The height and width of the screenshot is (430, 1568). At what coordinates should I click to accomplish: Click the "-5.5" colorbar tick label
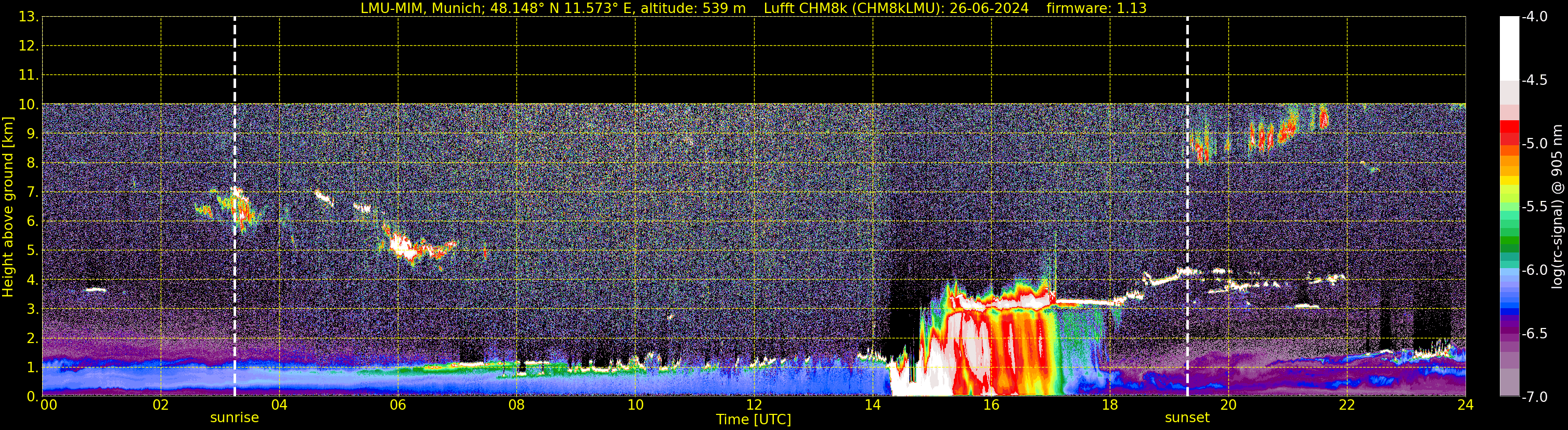[x=1534, y=207]
